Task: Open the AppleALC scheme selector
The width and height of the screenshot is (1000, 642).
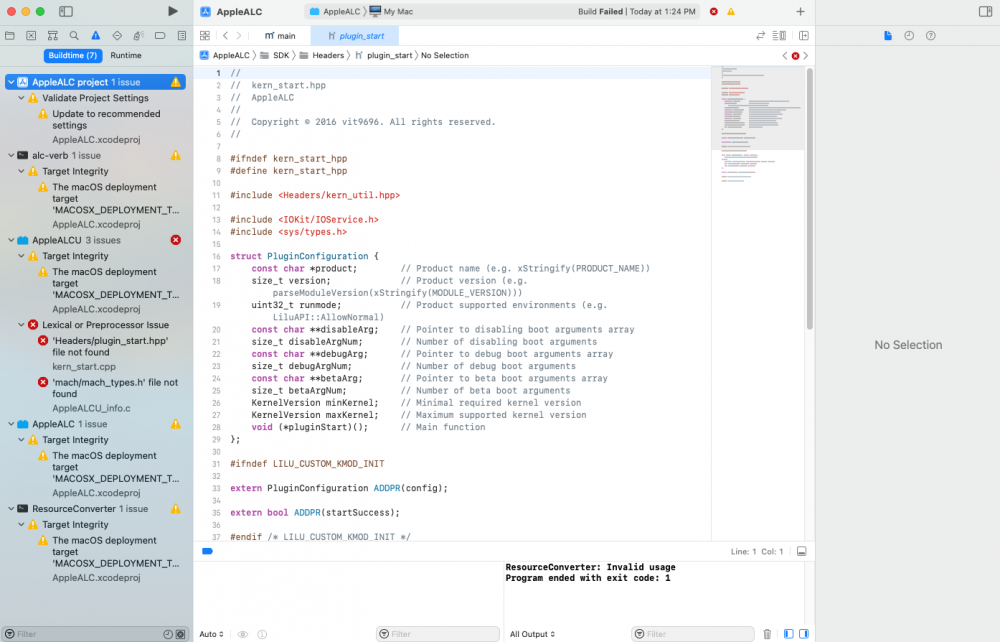Action: click(x=335, y=11)
